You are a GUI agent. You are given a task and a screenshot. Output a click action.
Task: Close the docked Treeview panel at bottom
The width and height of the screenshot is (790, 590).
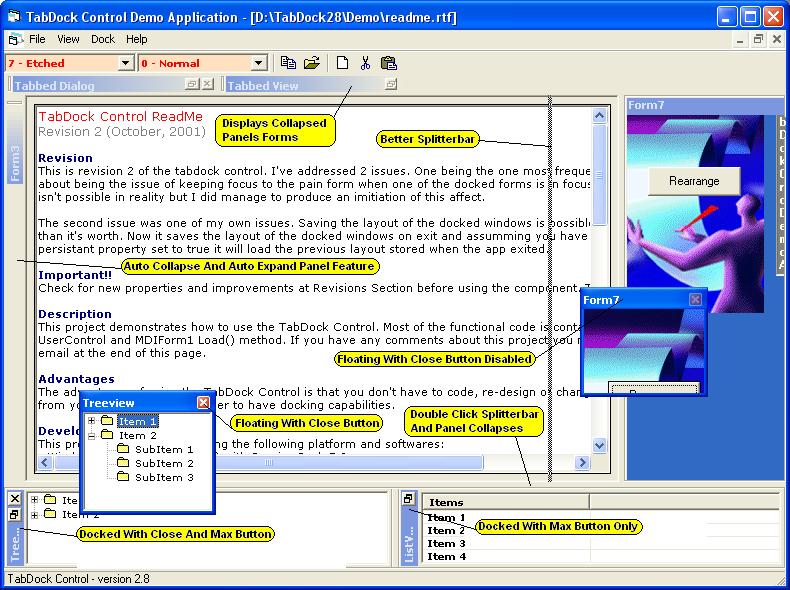14,498
